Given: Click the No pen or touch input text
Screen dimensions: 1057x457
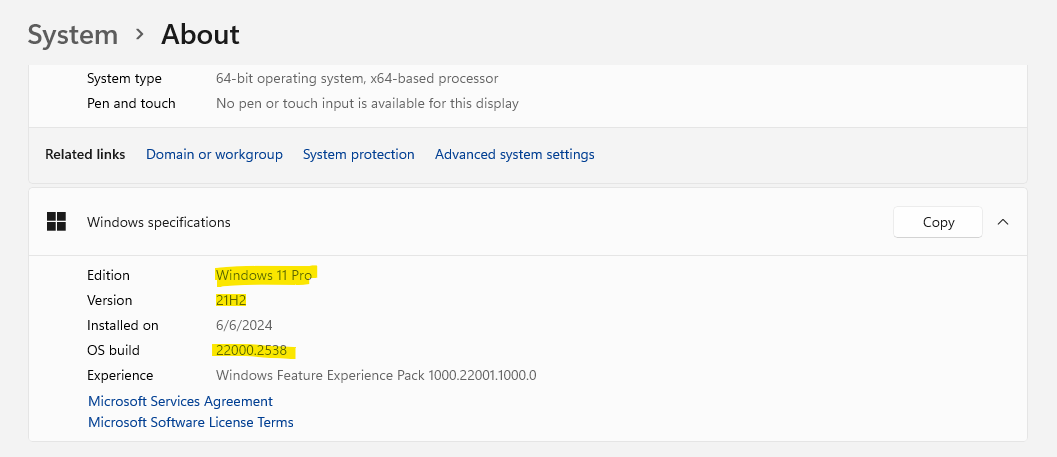Looking at the screenshot, I should pos(367,103).
